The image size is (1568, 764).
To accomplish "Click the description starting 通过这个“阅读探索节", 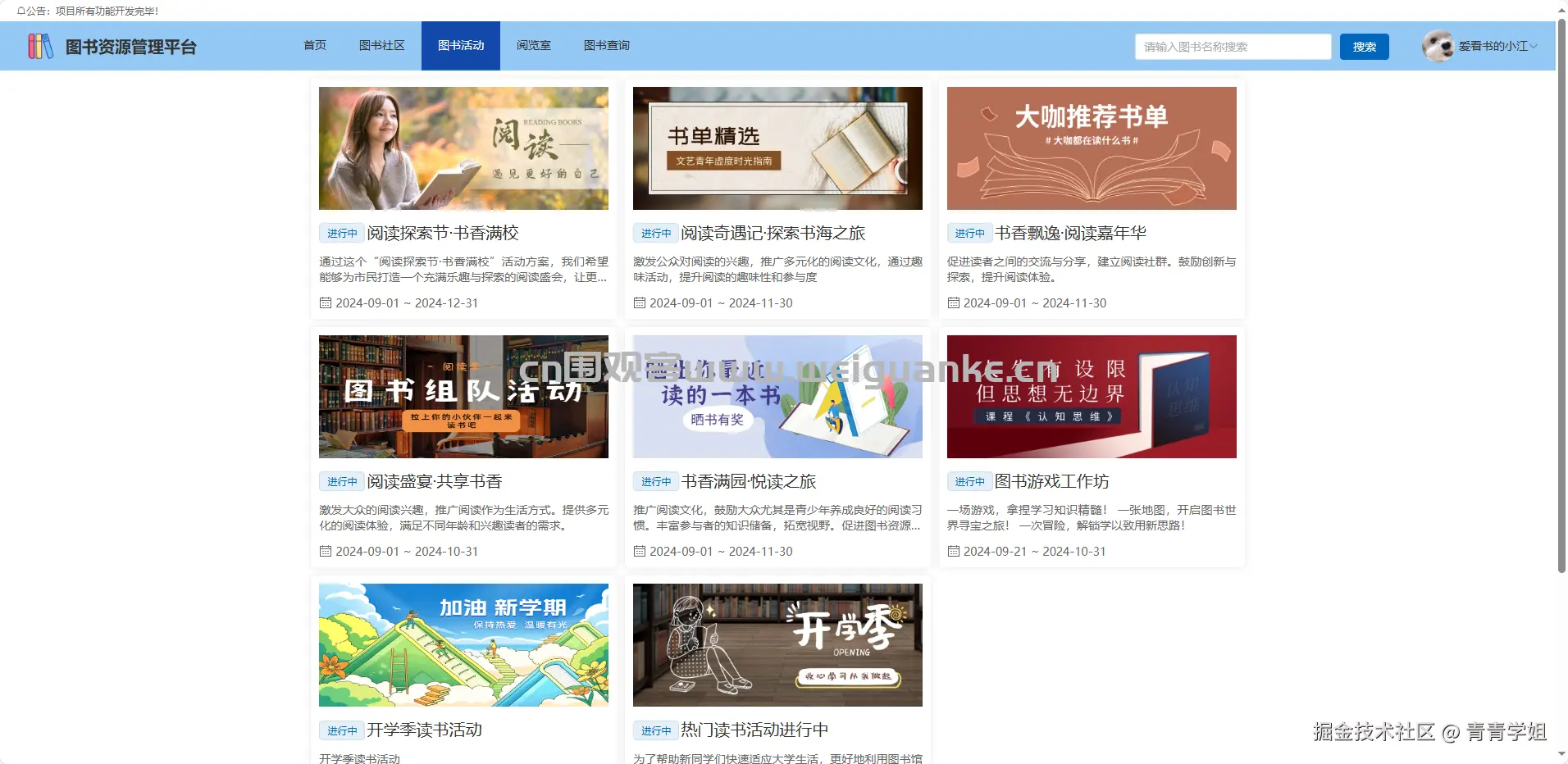I will point(463,270).
